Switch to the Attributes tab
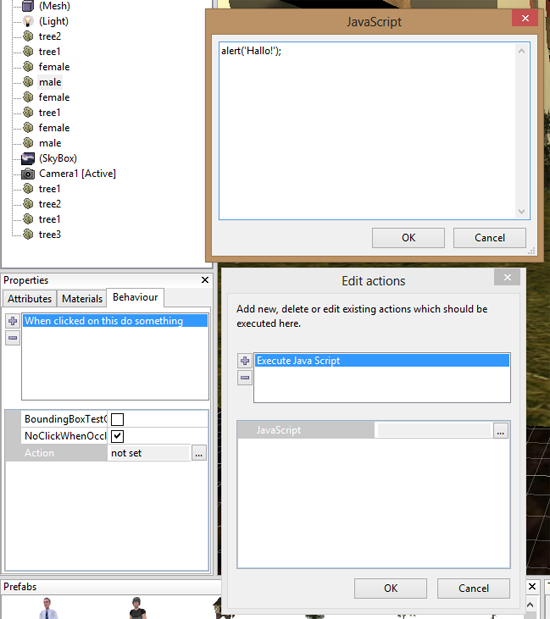The height and width of the screenshot is (619, 550). click(30, 299)
